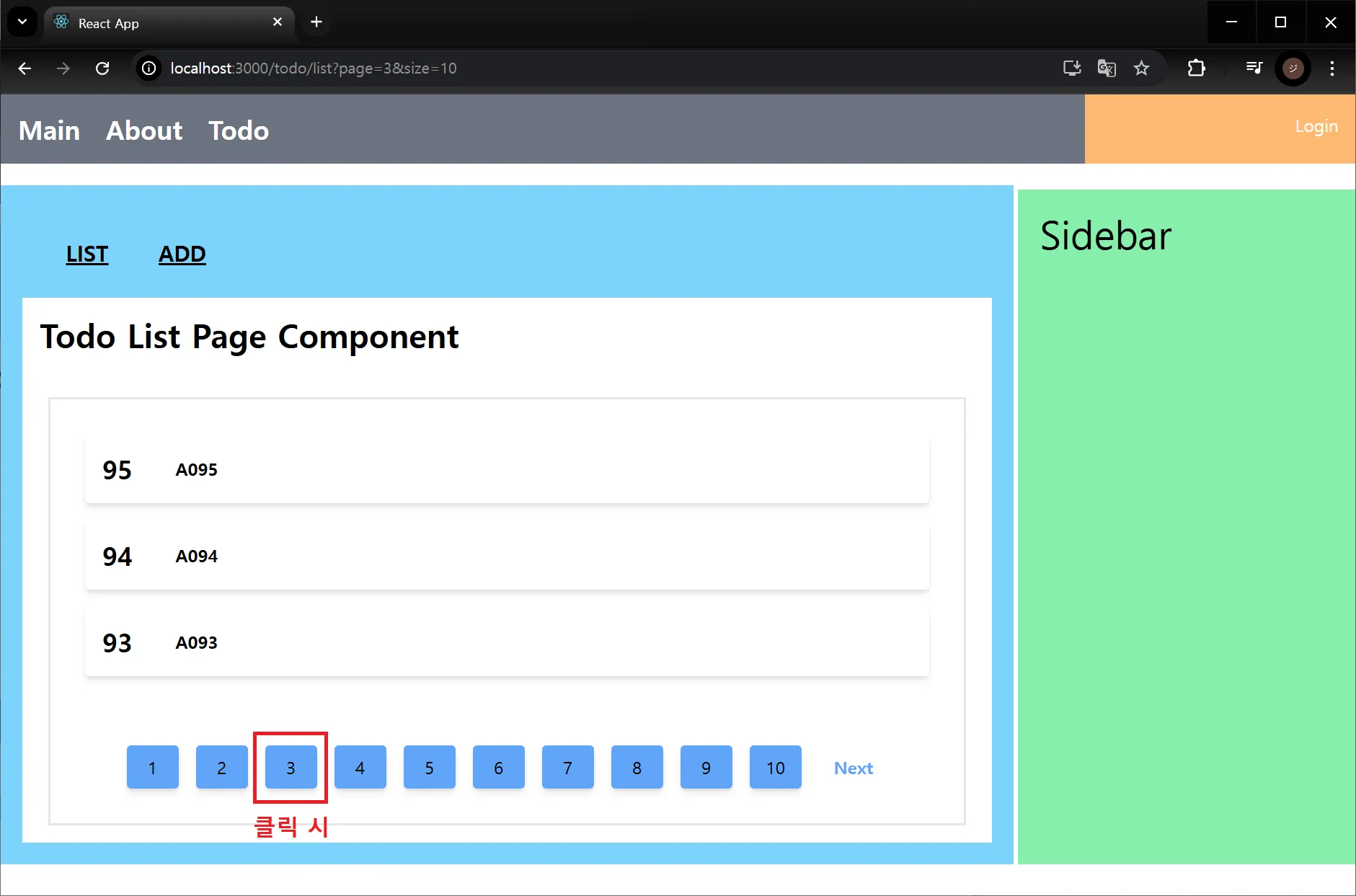Open the translate page icon
This screenshot has width=1356, height=896.
pyautogui.click(x=1107, y=68)
